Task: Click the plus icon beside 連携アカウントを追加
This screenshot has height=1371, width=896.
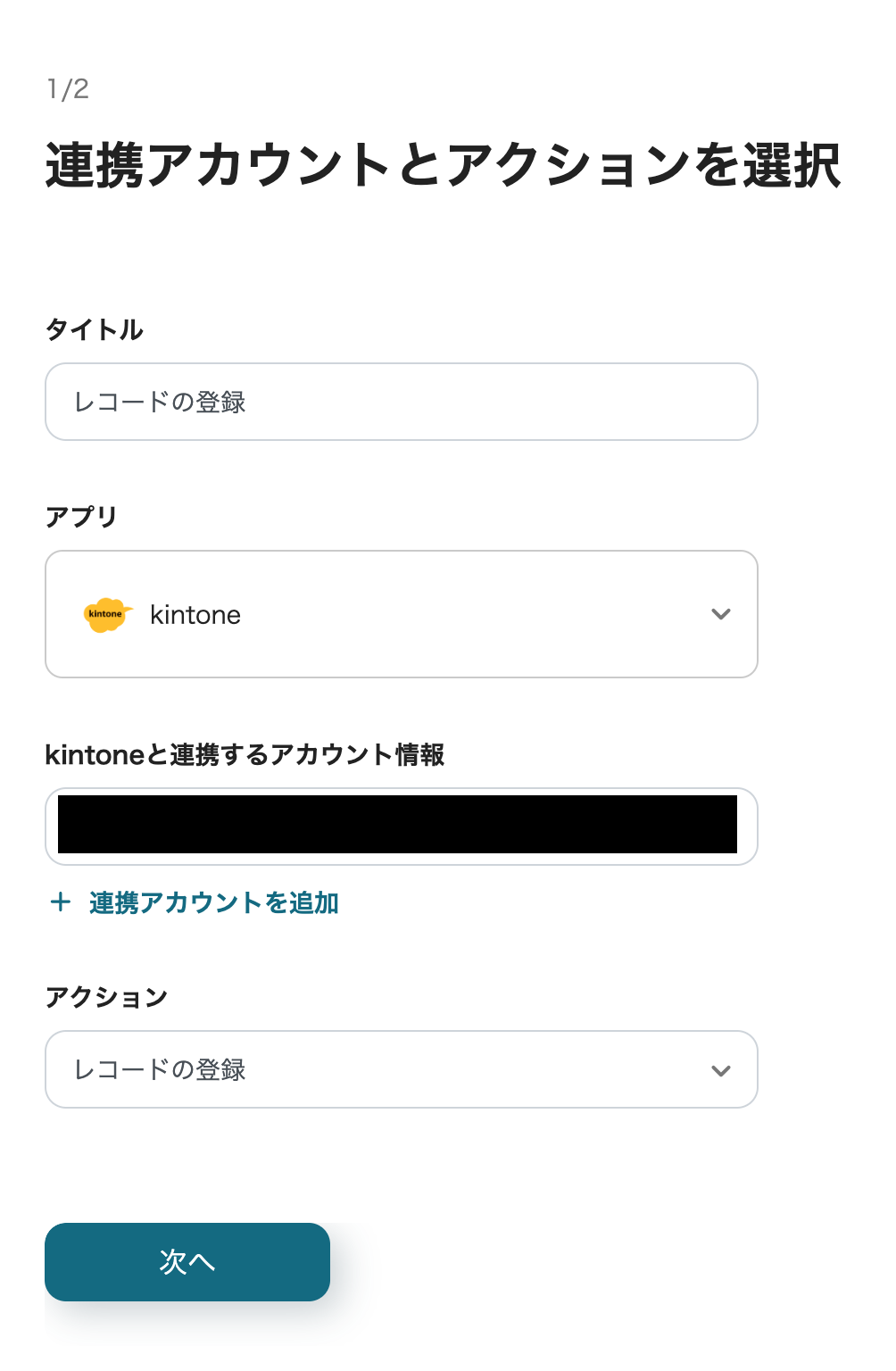Action: (61, 902)
